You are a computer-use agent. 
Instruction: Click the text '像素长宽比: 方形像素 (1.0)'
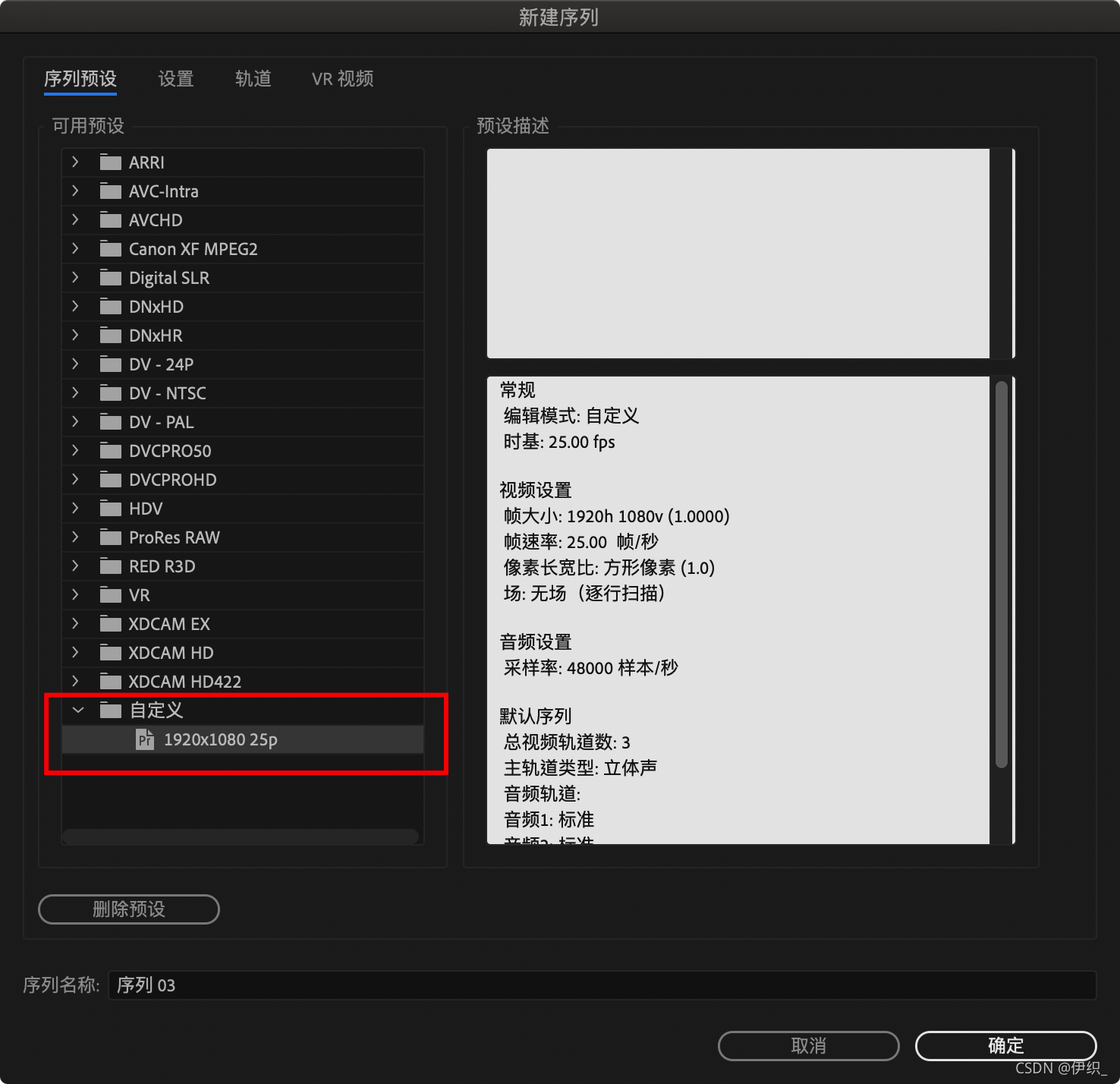click(609, 568)
